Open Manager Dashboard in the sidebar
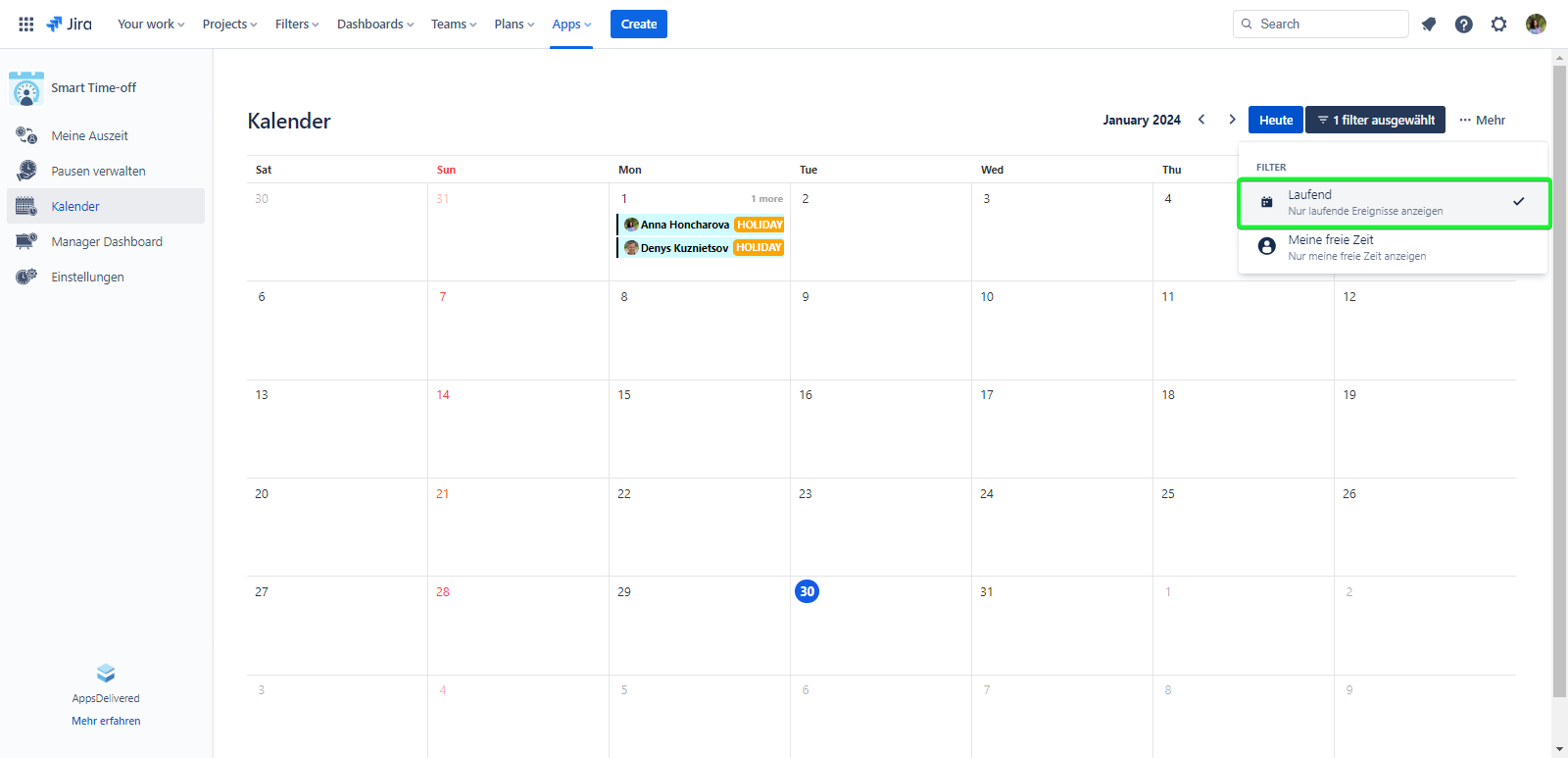1568x758 pixels. 107,242
